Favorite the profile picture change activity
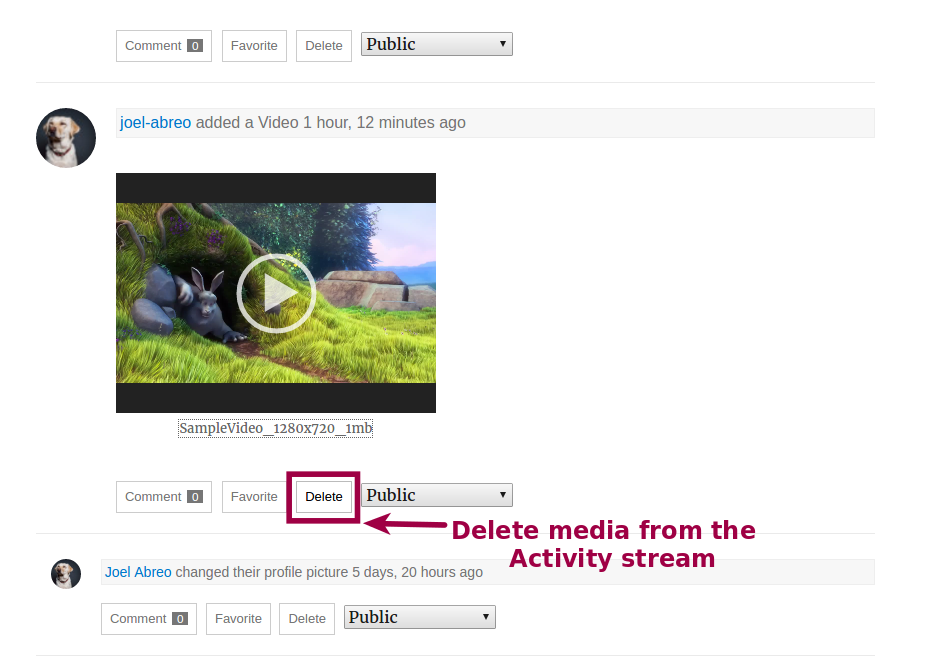This screenshot has height=670, width=928. point(238,619)
